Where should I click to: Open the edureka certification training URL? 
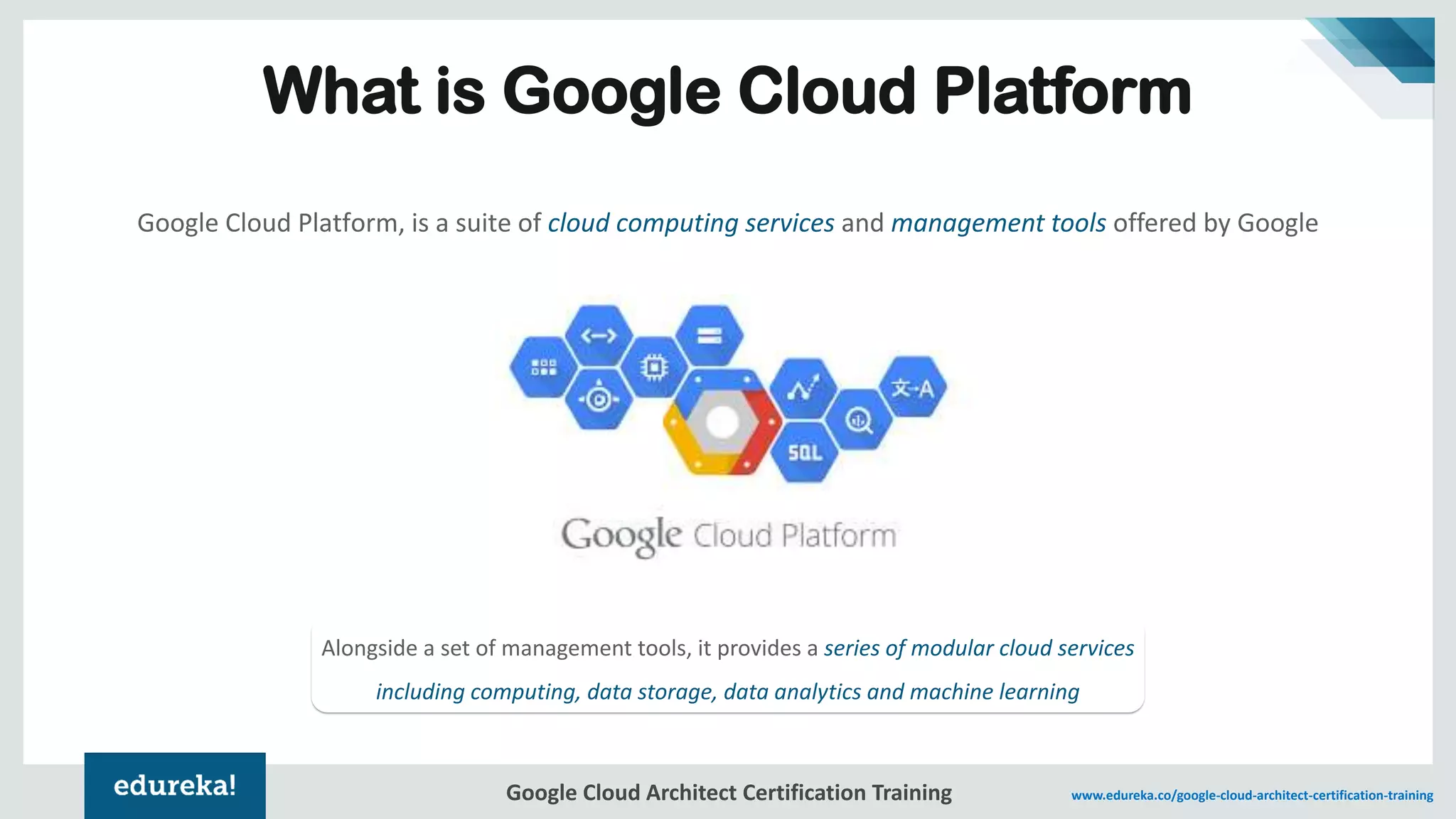click(x=1252, y=796)
